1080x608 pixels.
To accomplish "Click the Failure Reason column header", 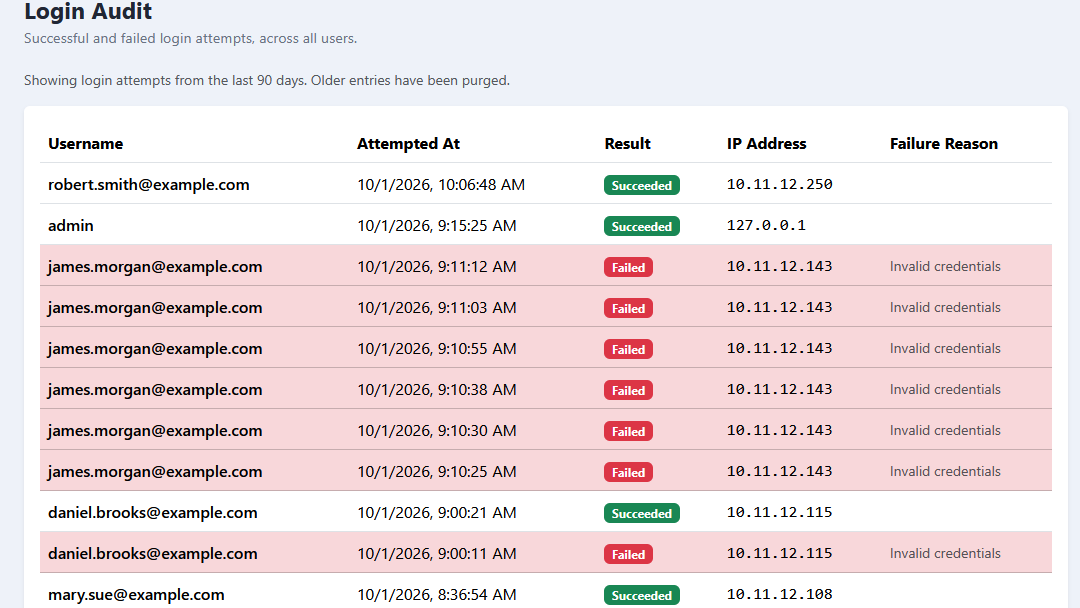I will pyautogui.click(x=944, y=144).
